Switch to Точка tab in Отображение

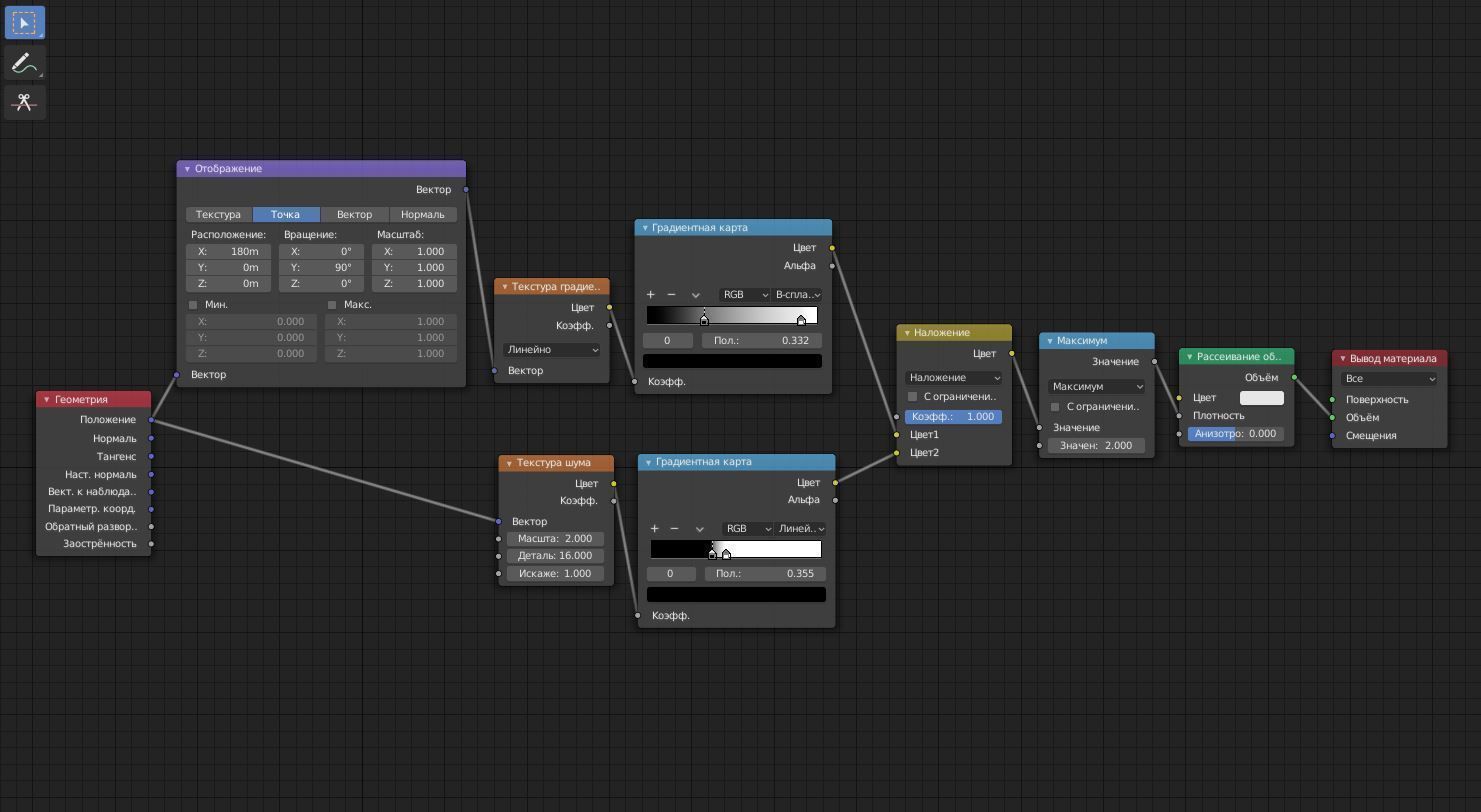point(285,214)
